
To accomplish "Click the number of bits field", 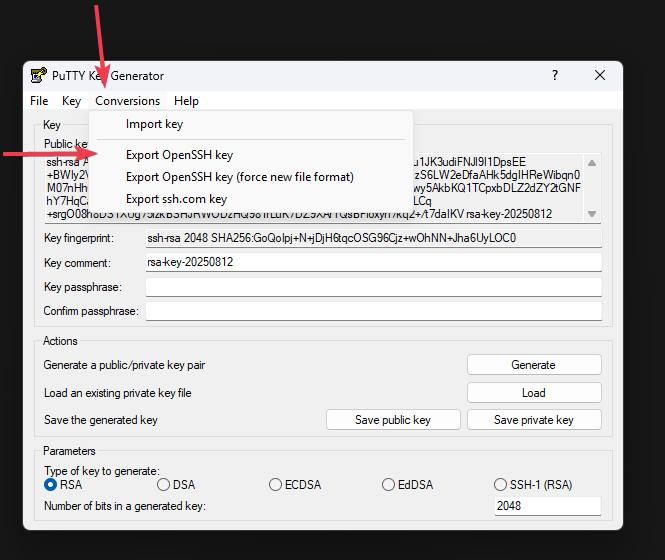I will 548,506.
